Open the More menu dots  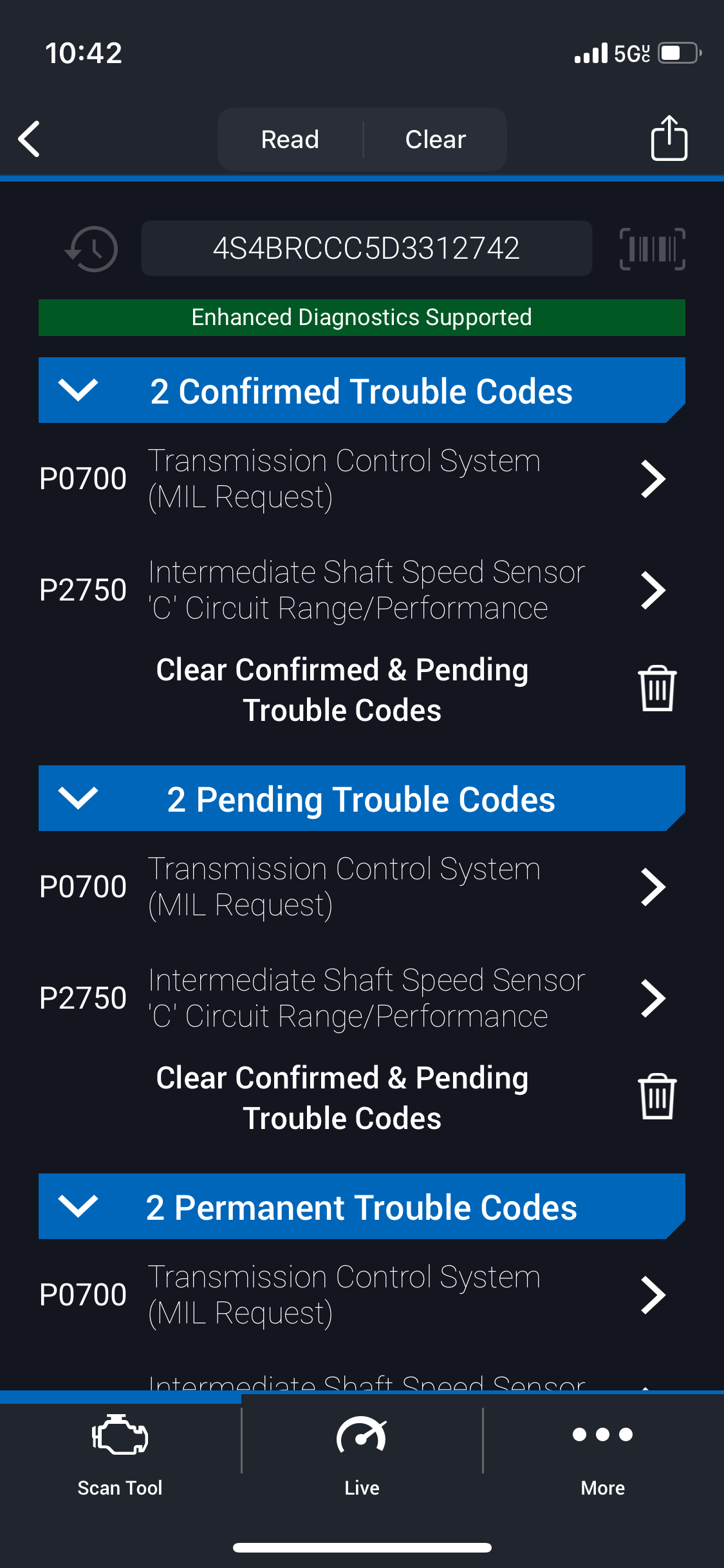tap(602, 1451)
